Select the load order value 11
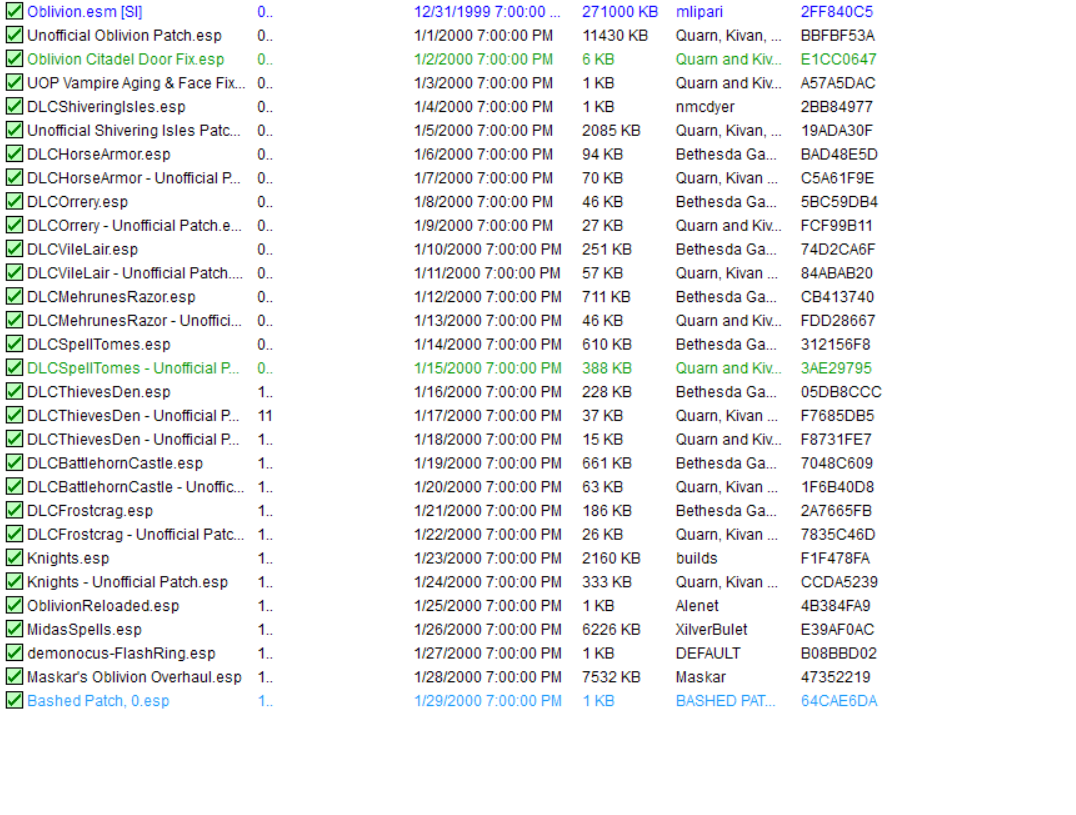Image resolution: width=1076 pixels, height=815 pixels. 265,416
